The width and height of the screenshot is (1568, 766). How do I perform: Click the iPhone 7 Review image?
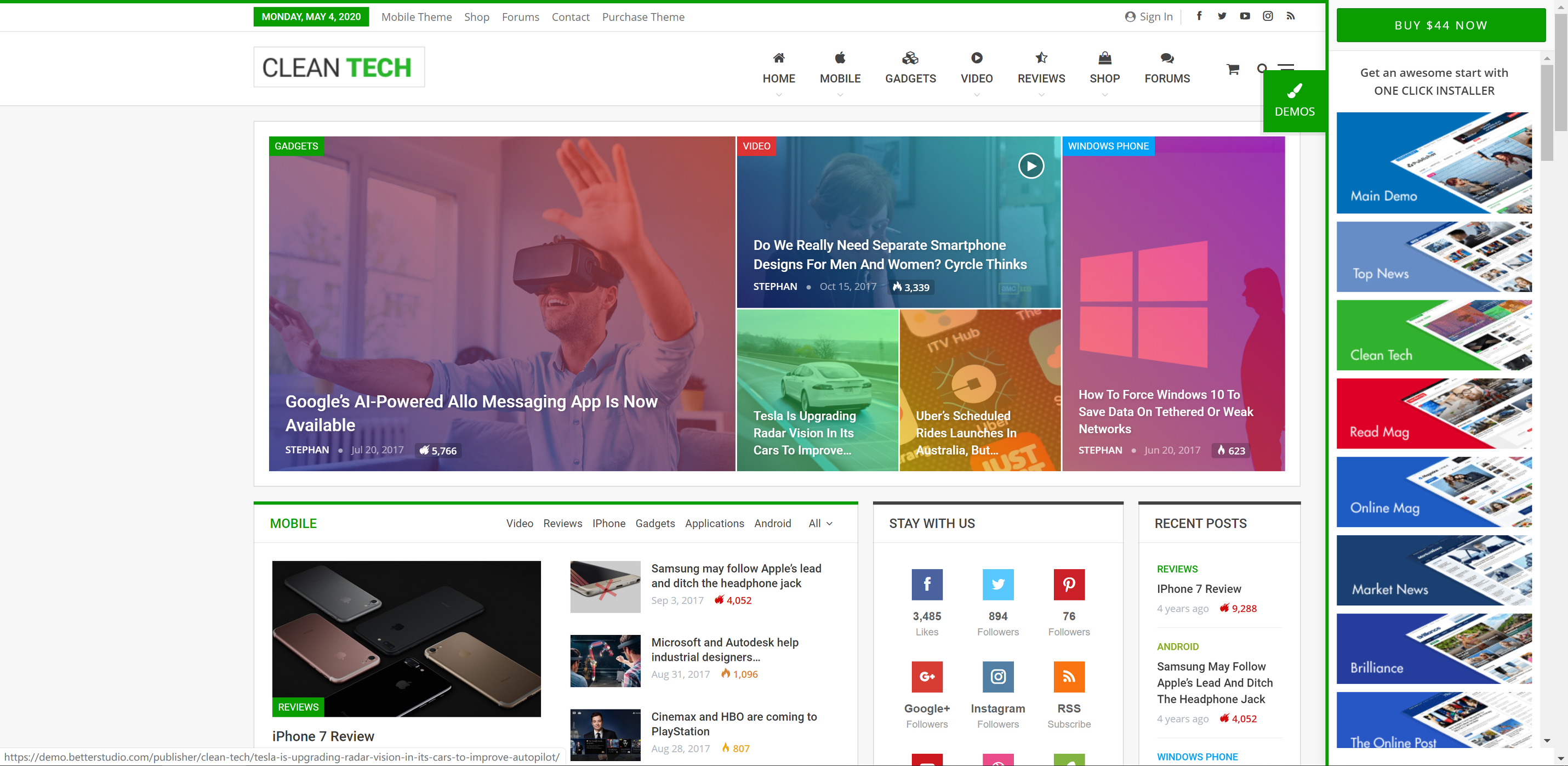[406, 639]
